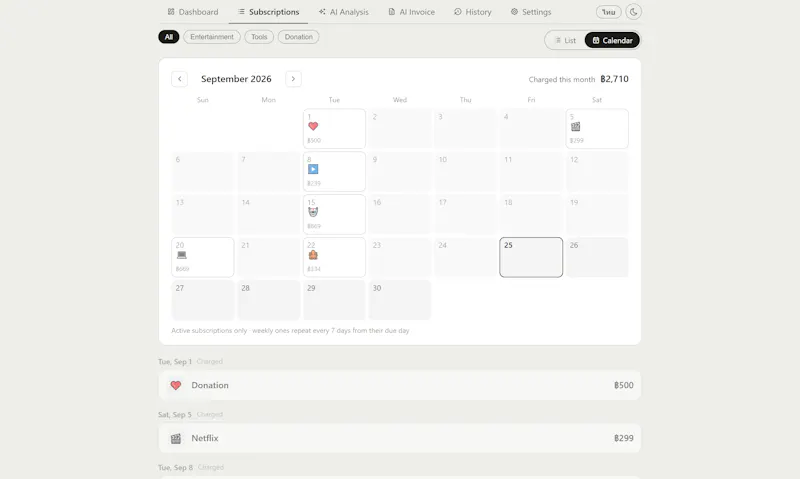Open the Dashboard tab
The width and height of the screenshot is (800, 479).
point(193,12)
